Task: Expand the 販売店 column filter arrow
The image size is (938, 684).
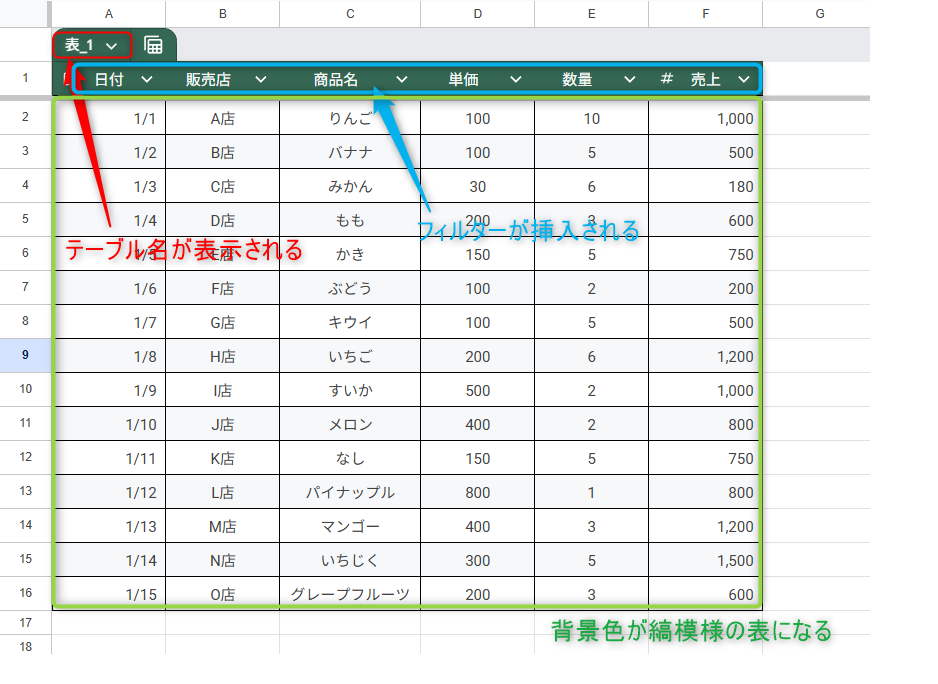Action: point(260,79)
